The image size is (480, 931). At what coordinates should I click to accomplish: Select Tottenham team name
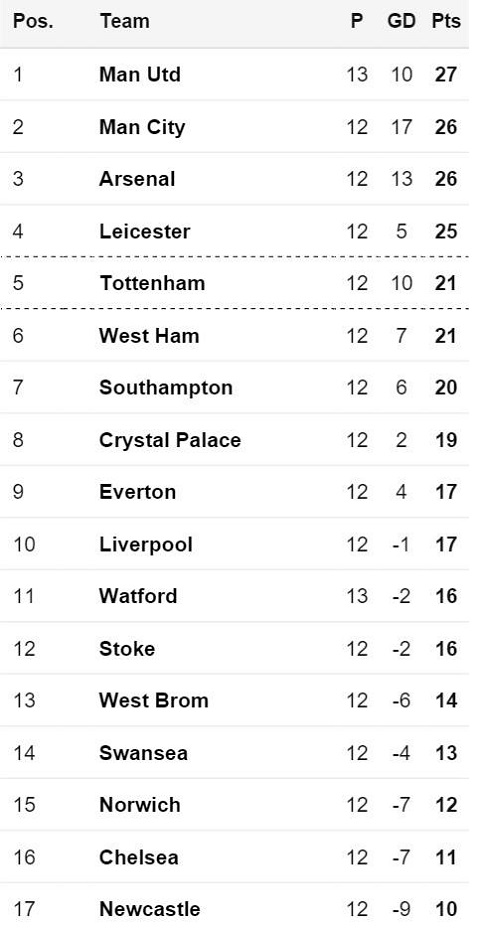152,283
